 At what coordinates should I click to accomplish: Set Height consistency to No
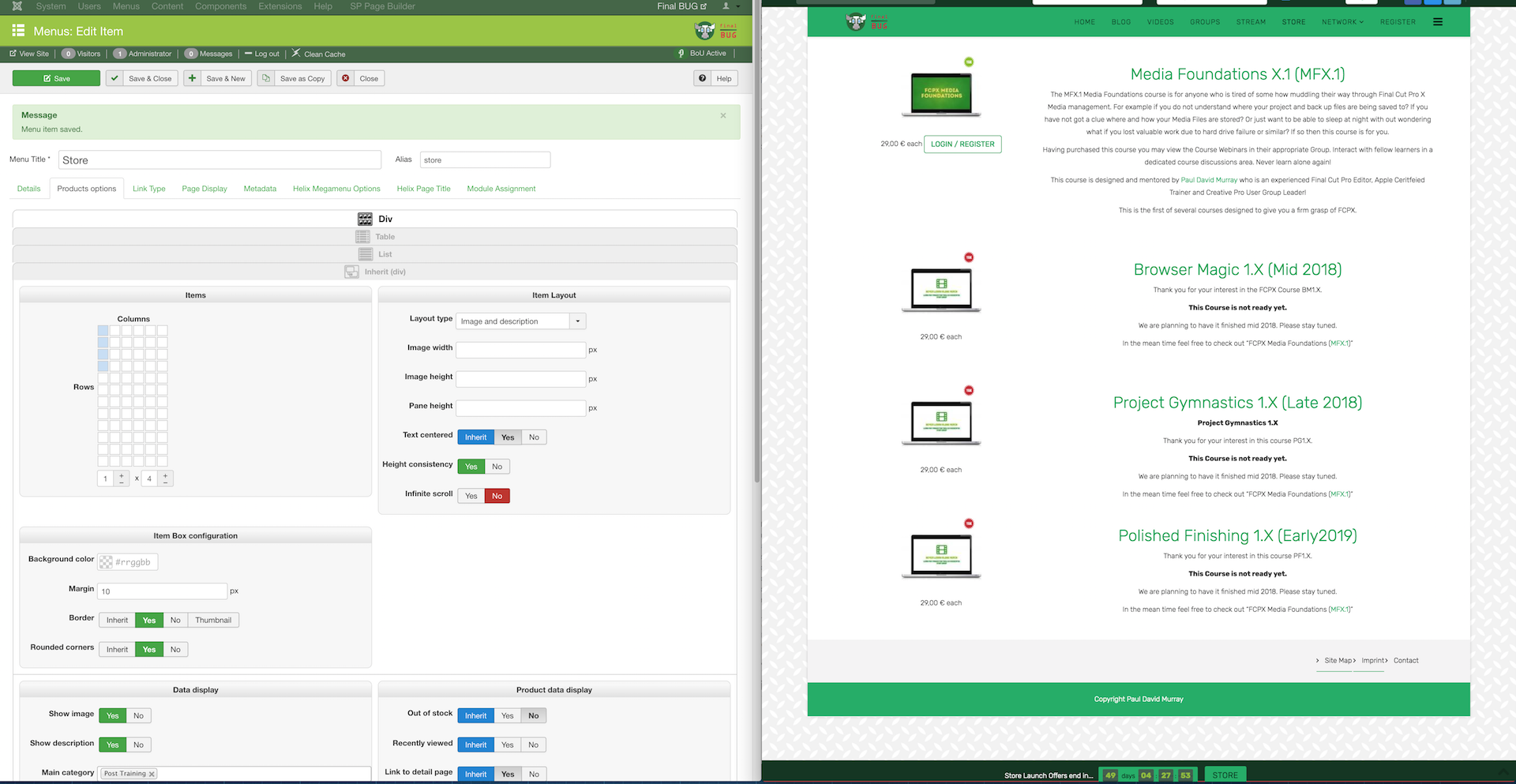(497, 467)
